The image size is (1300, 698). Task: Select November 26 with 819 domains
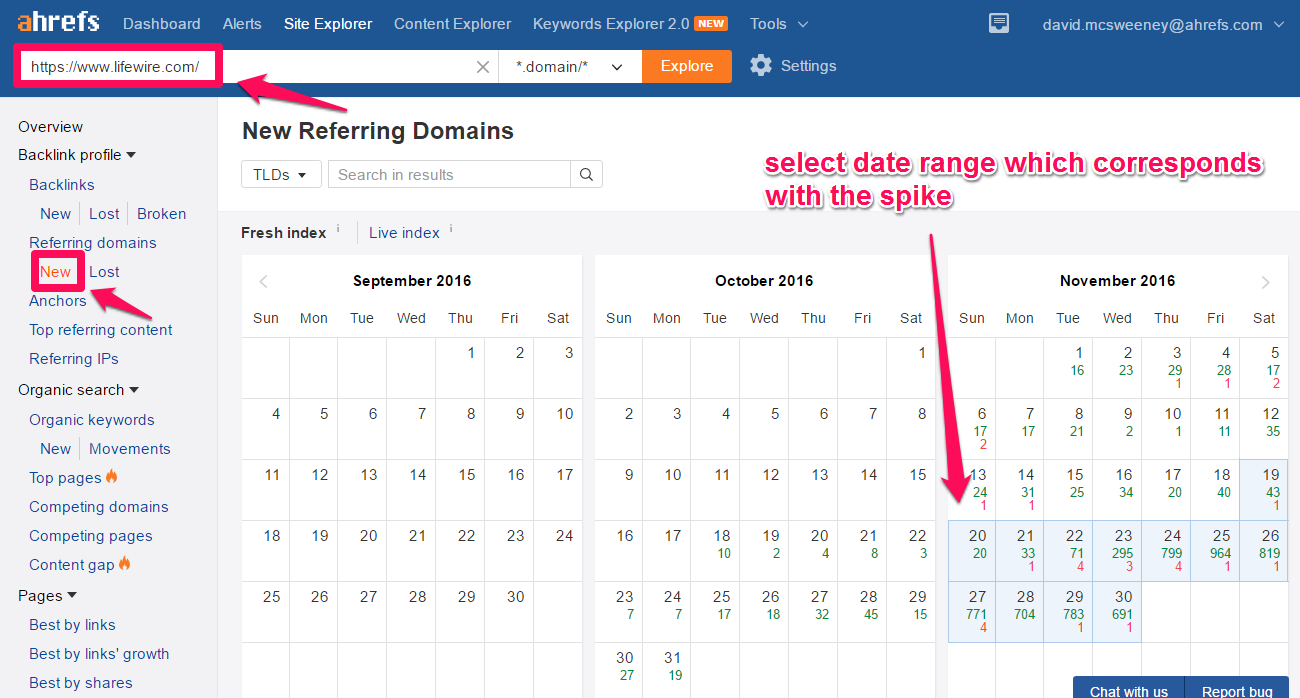tap(1264, 551)
